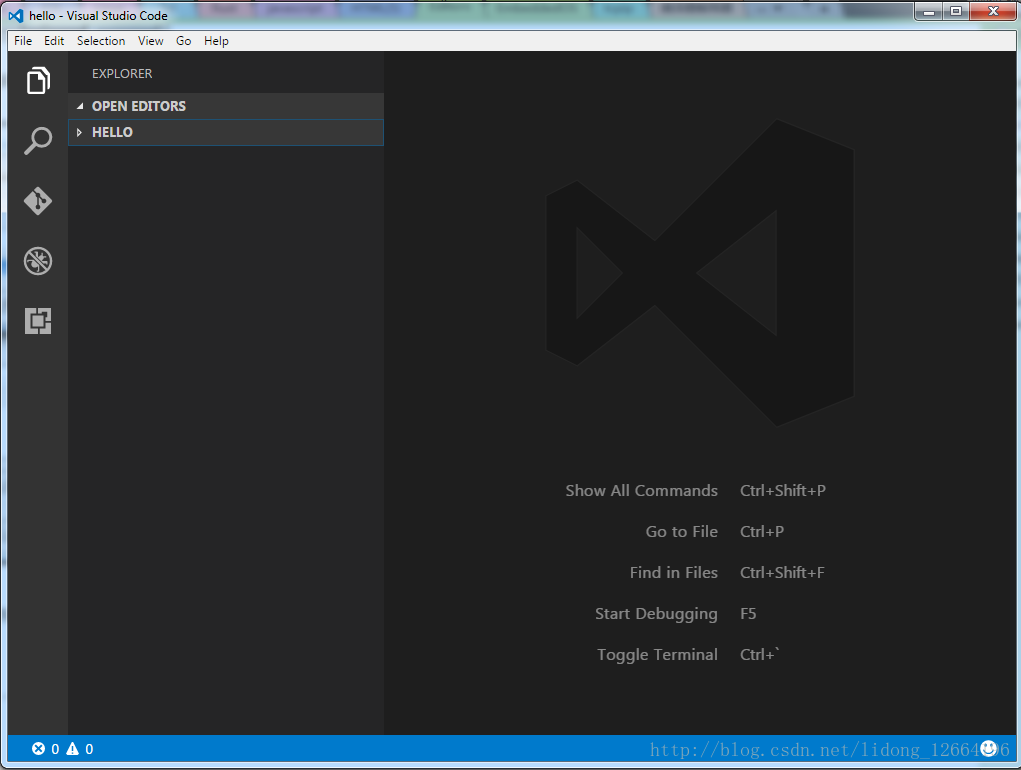
Task: Minimize the Visual Studio Code window
Action: click(x=929, y=11)
